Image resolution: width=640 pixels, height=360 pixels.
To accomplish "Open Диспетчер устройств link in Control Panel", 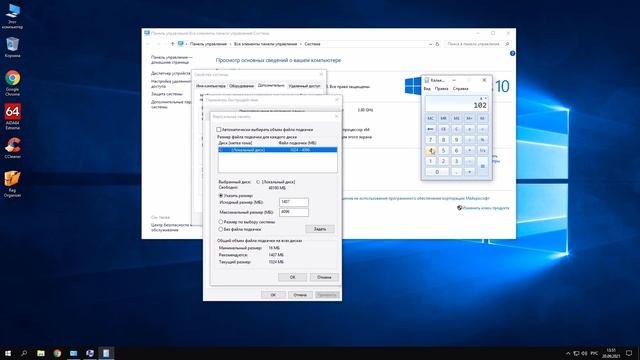I will (x=171, y=73).
